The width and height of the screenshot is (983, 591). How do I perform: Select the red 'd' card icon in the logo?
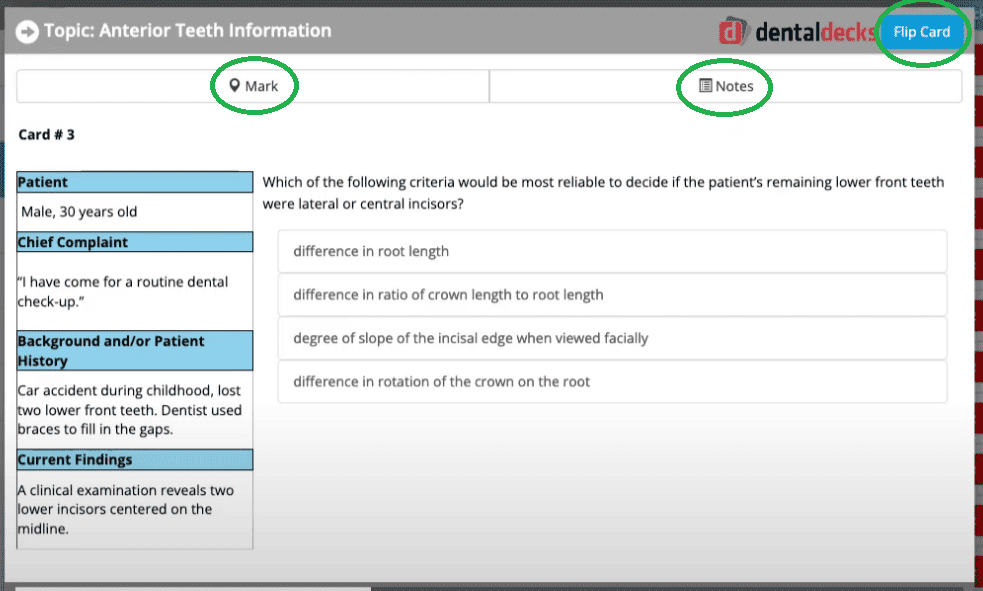click(729, 31)
